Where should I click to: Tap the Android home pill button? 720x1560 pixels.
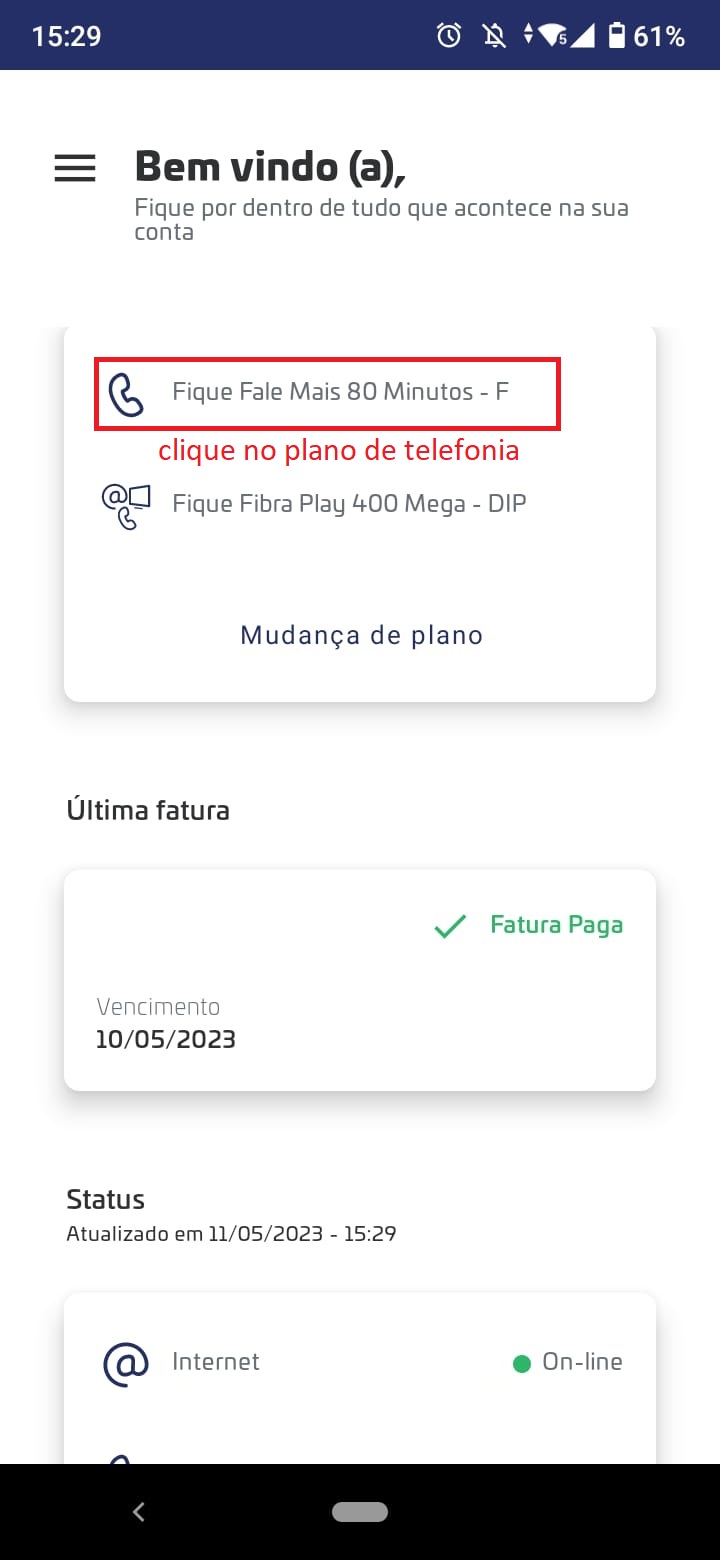pyautogui.click(x=360, y=1512)
